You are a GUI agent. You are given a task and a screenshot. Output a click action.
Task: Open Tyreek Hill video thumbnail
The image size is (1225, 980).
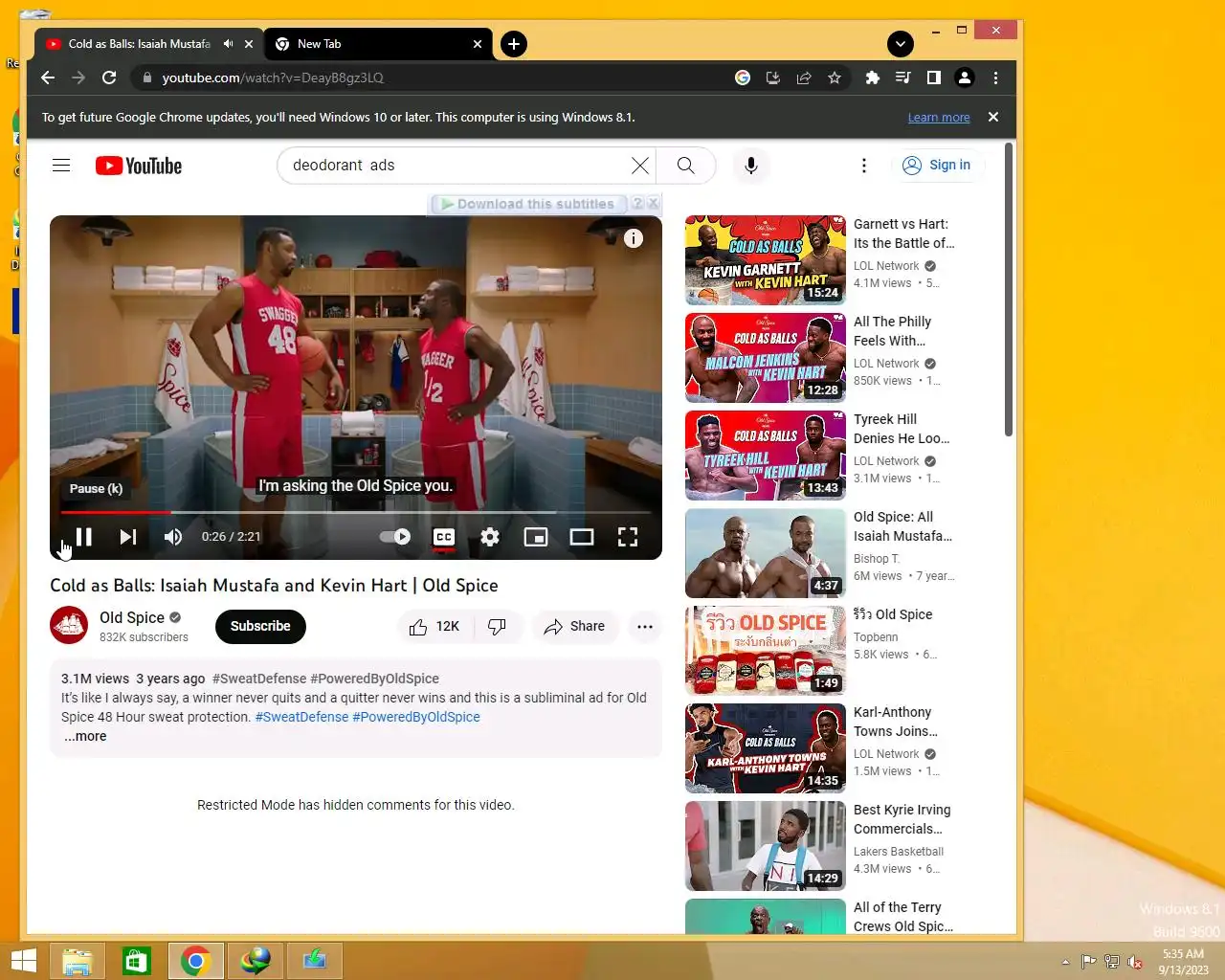pyautogui.click(x=766, y=456)
